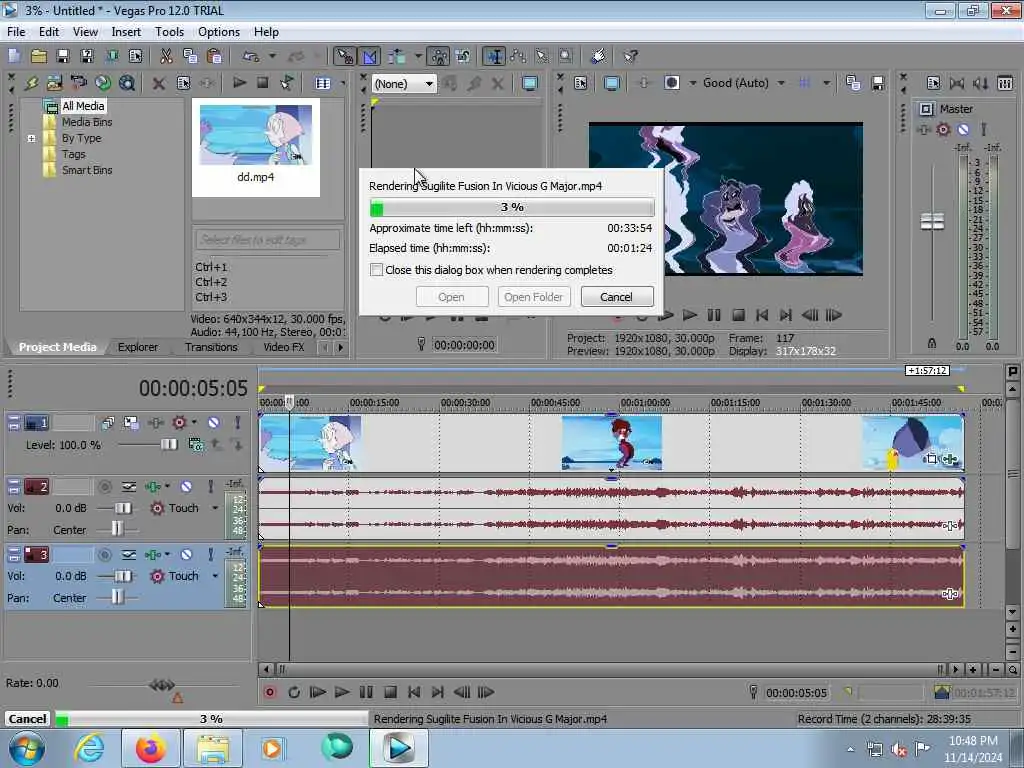Click Track FX icon on audio track 2
The image size is (1024, 768).
[152, 487]
